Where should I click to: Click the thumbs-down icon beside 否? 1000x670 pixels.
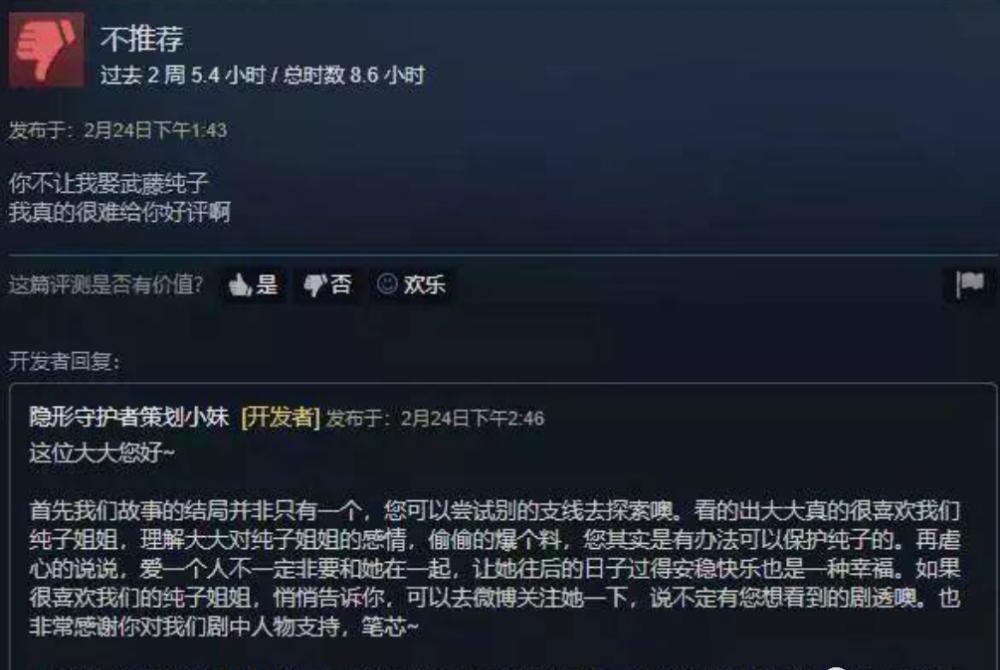[315, 286]
